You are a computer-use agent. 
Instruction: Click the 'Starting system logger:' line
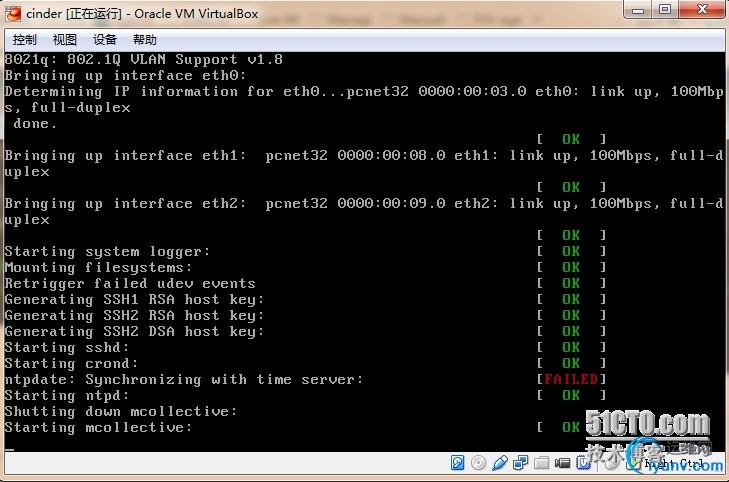(107, 251)
